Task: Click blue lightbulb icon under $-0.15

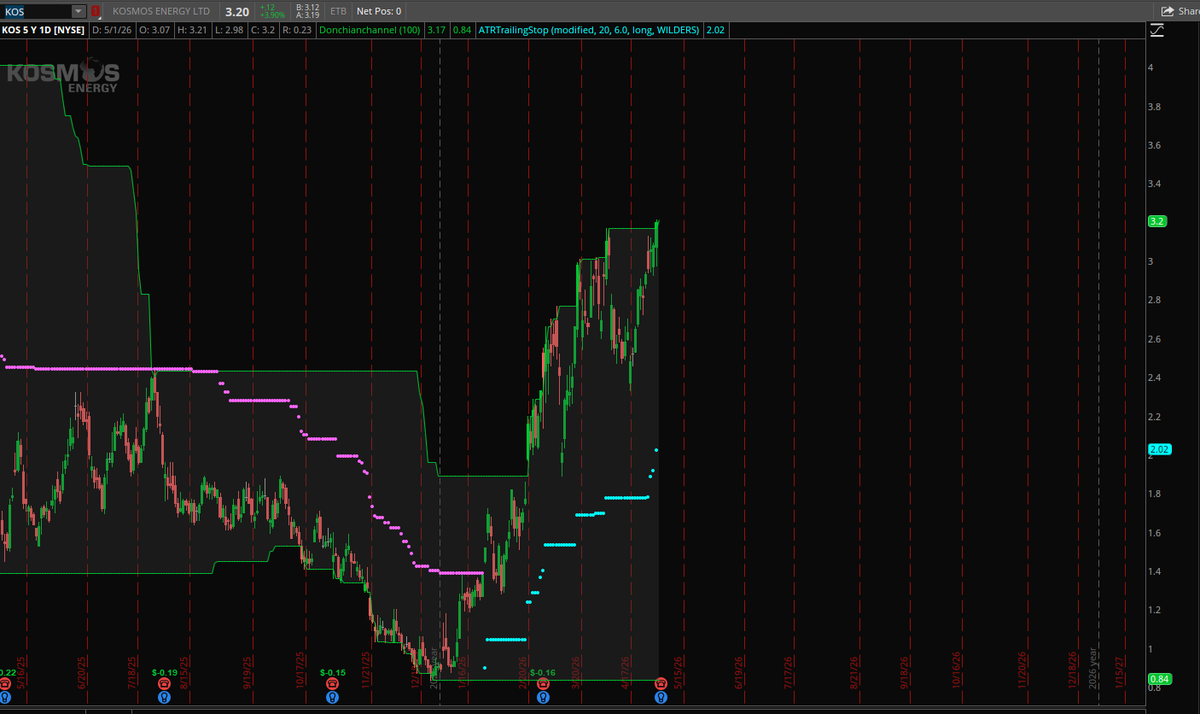Action: point(332,697)
